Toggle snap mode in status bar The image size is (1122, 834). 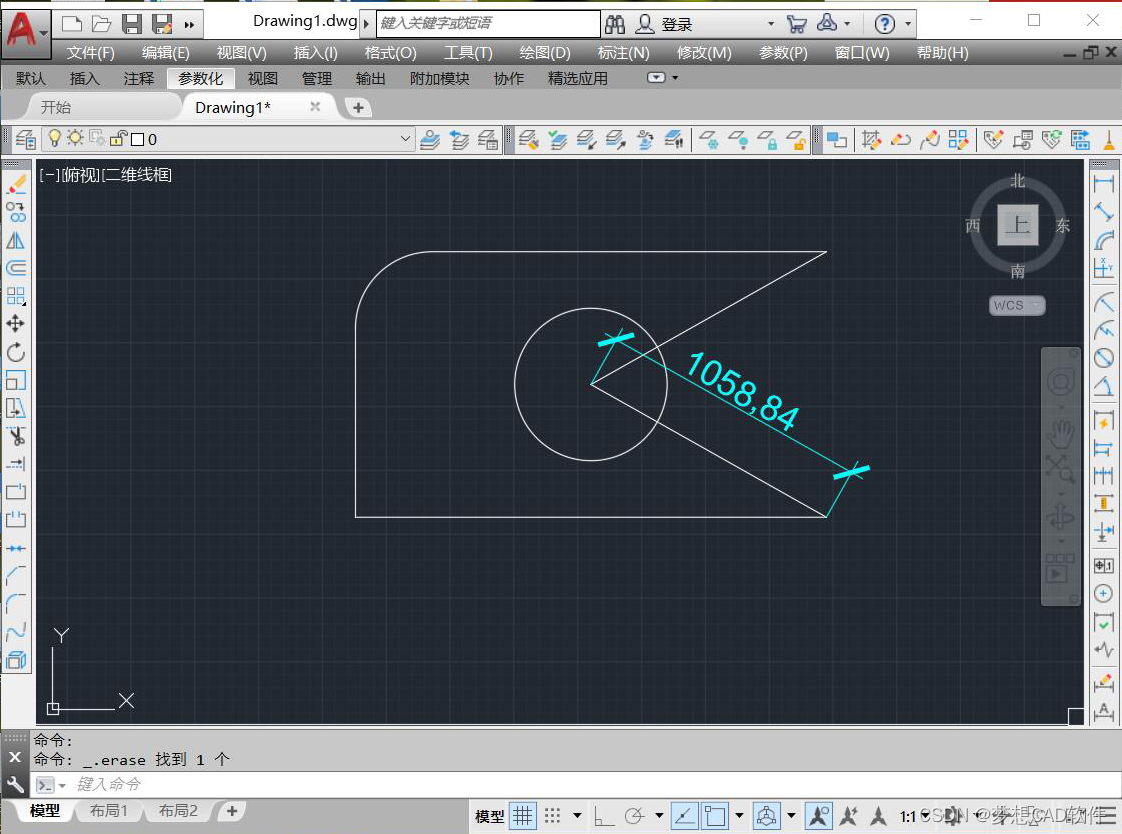pos(552,816)
